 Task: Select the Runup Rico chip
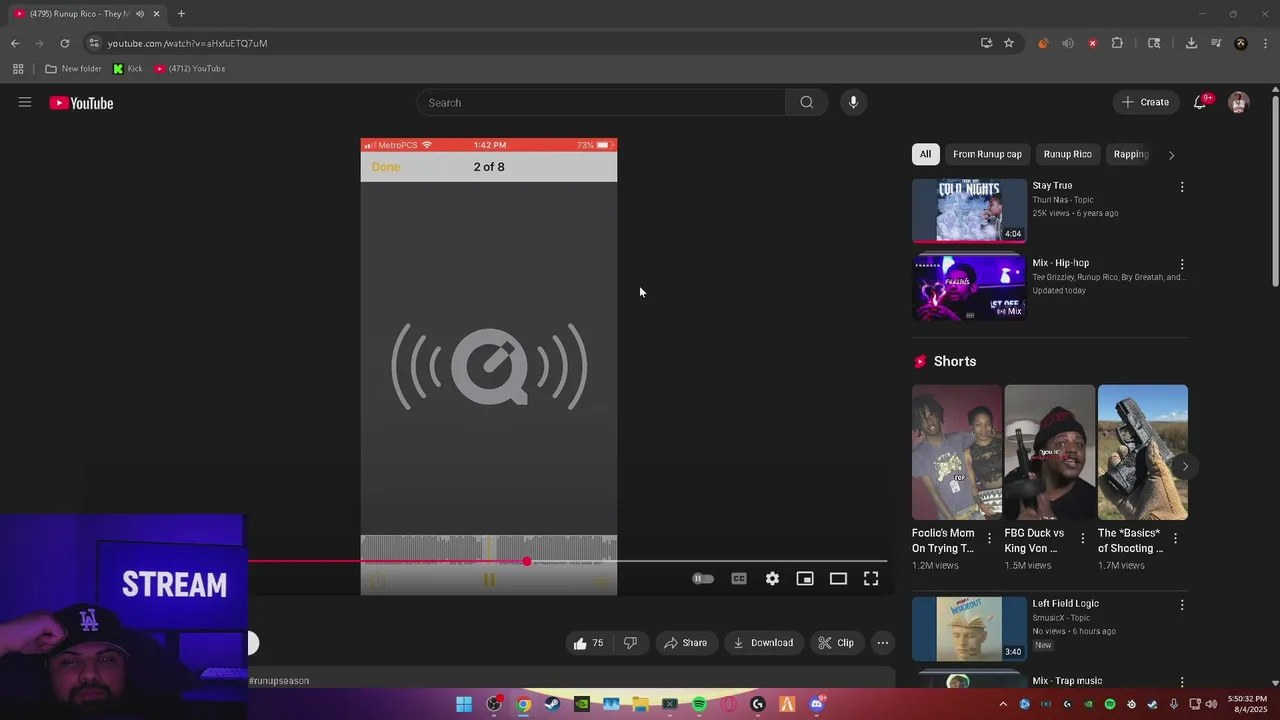1067,154
